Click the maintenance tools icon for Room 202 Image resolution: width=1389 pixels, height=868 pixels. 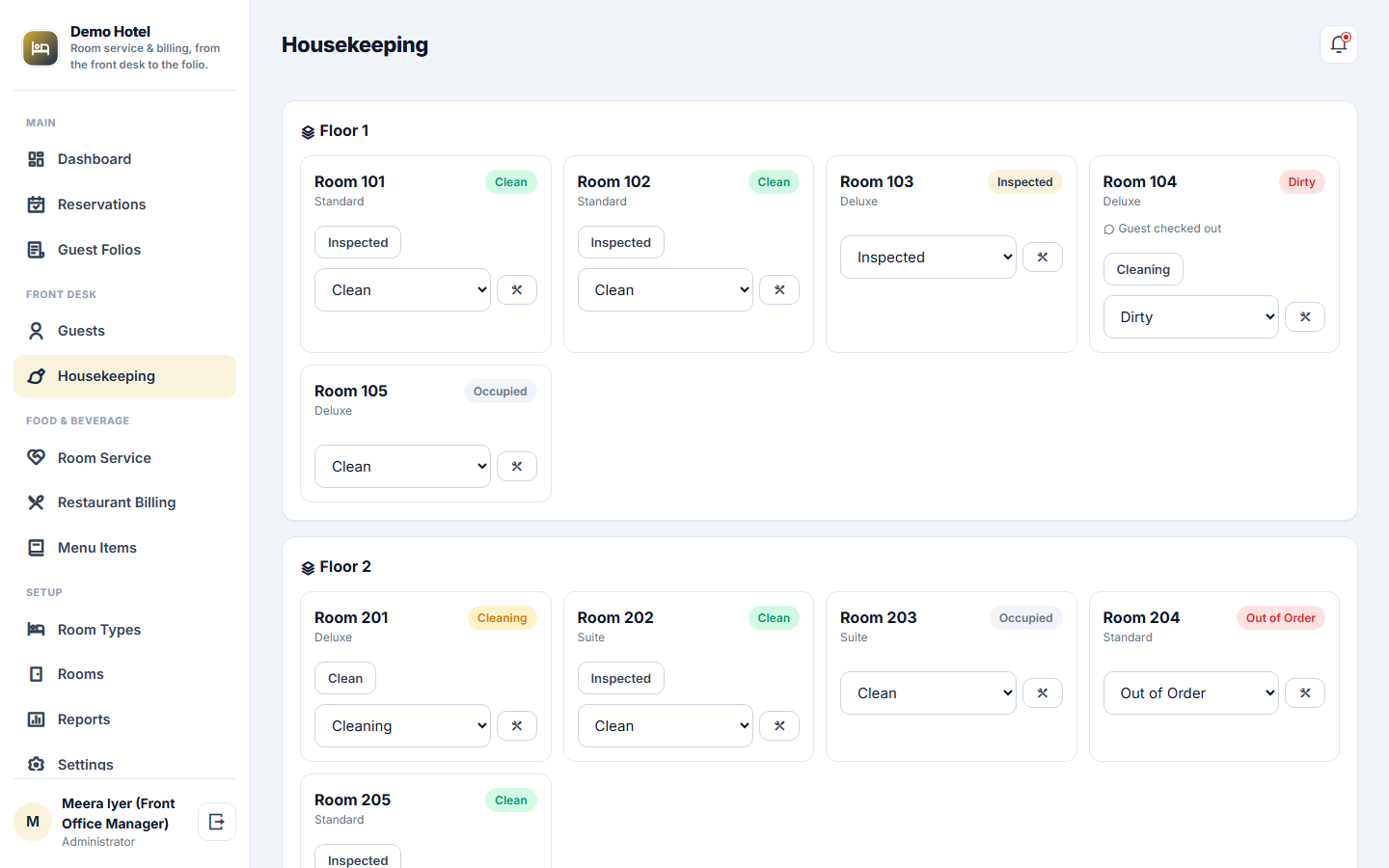pos(779,726)
